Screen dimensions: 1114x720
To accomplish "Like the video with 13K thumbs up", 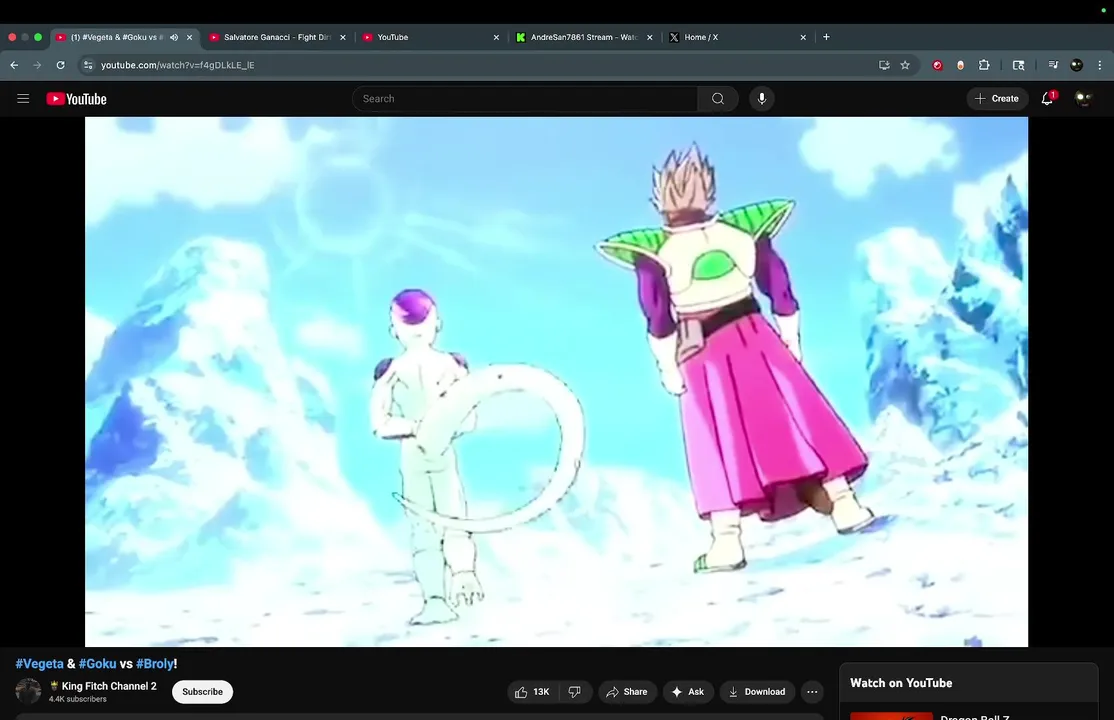I will point(533,692).
